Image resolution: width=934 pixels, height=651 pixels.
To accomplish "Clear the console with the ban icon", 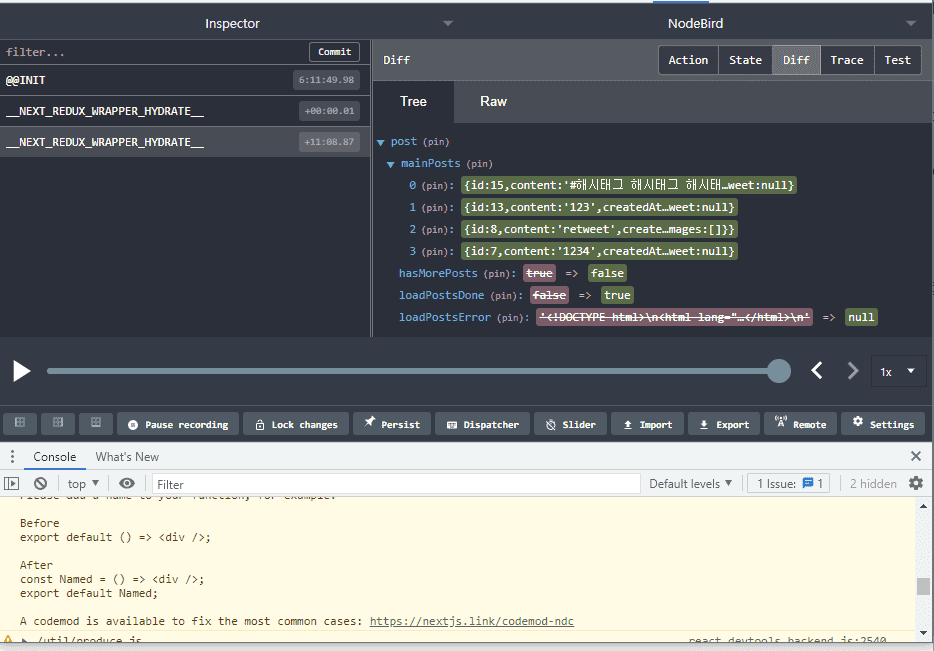I will (x=40, y=484).
